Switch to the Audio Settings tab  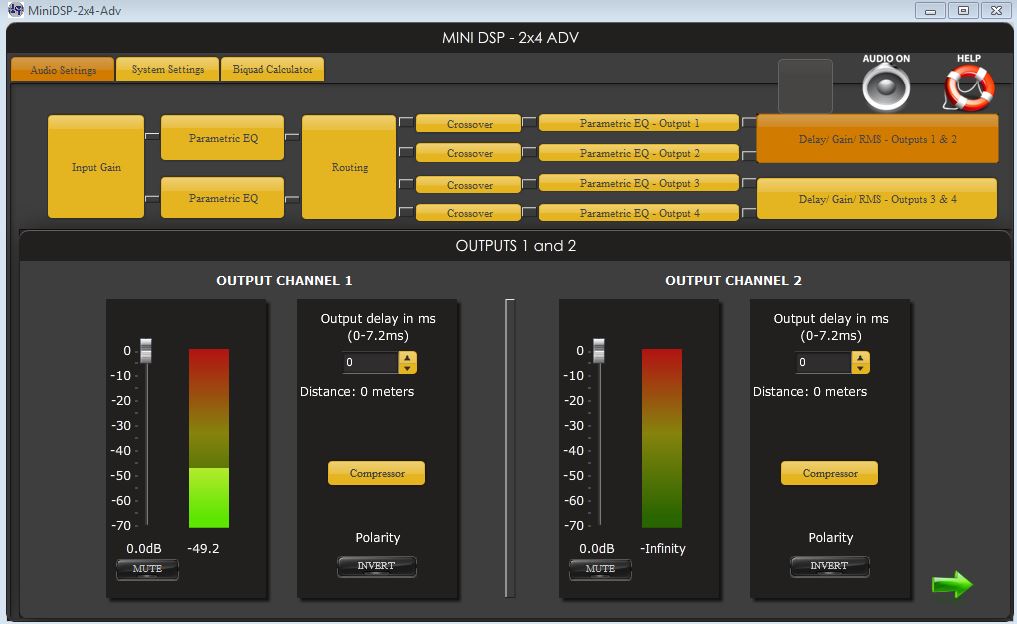pos(62,69)
